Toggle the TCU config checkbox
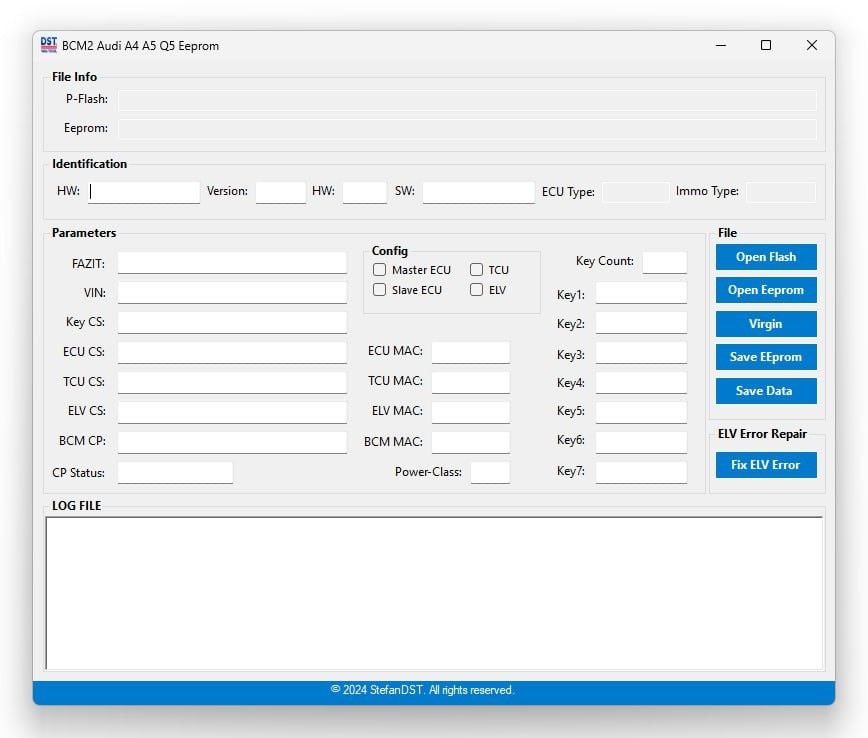Screen dimensions: 868x738 (477, 270)
